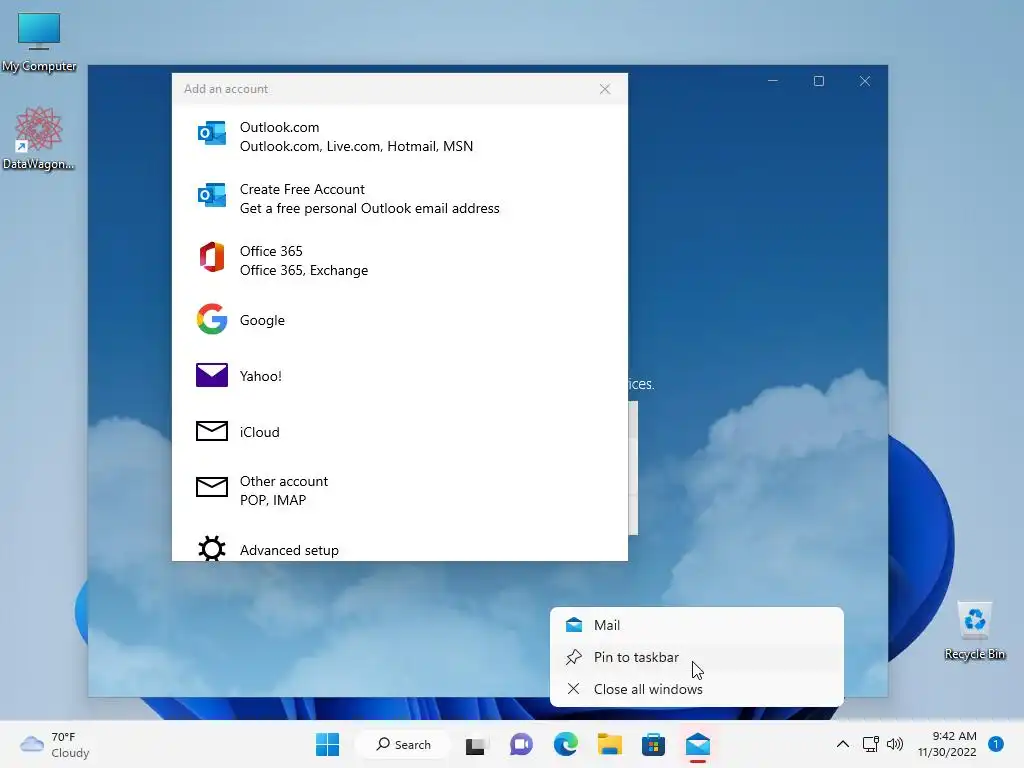The image size is (1024, 768).
Task: Open Mail from the jump list
Action: (697, 625)
